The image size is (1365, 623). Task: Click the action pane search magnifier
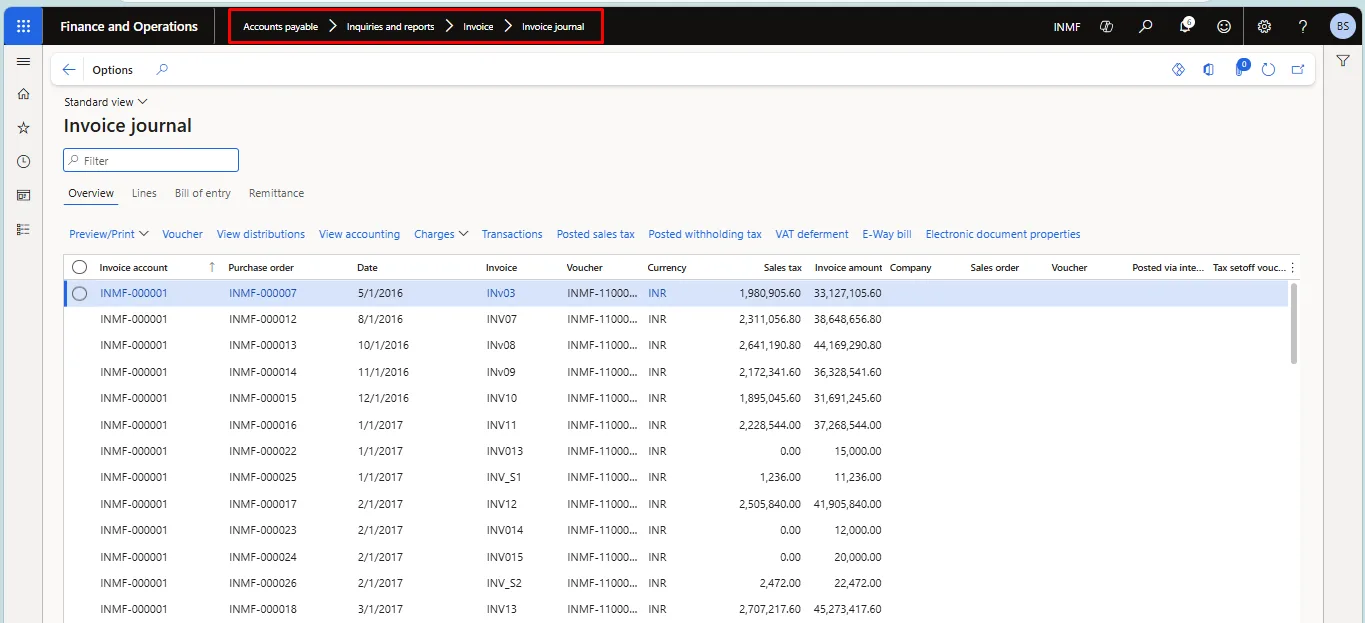[x=163, y=70]
